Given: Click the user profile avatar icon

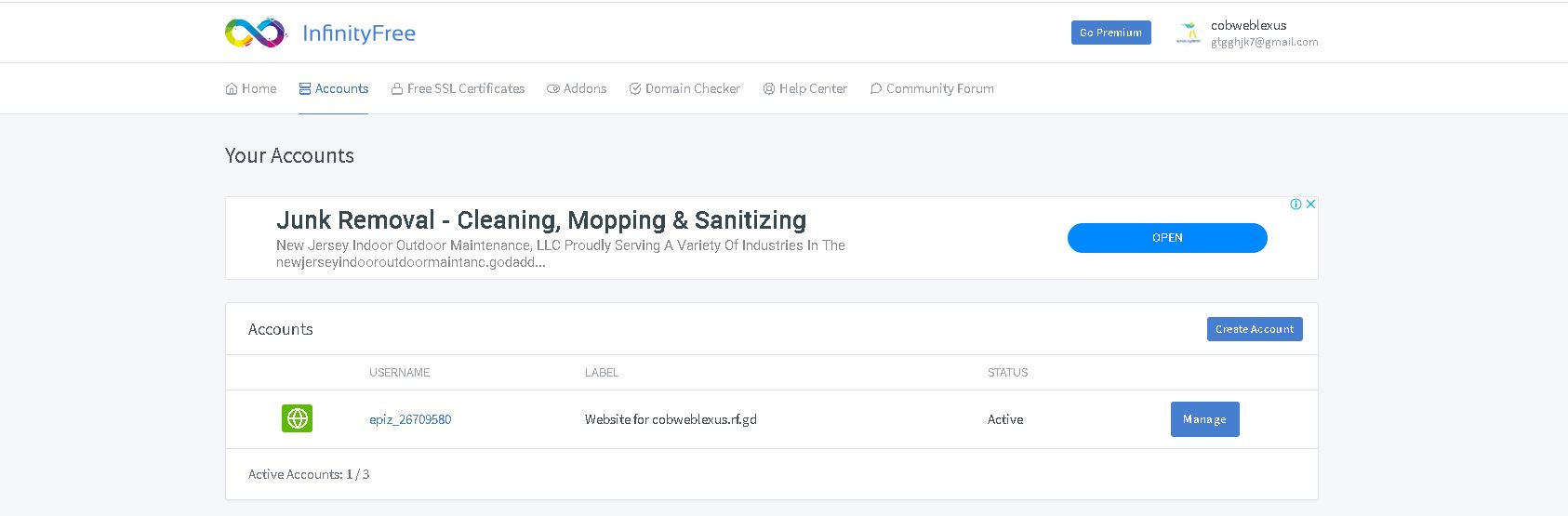Looking at the screenshot, I should coord(1189,33).
